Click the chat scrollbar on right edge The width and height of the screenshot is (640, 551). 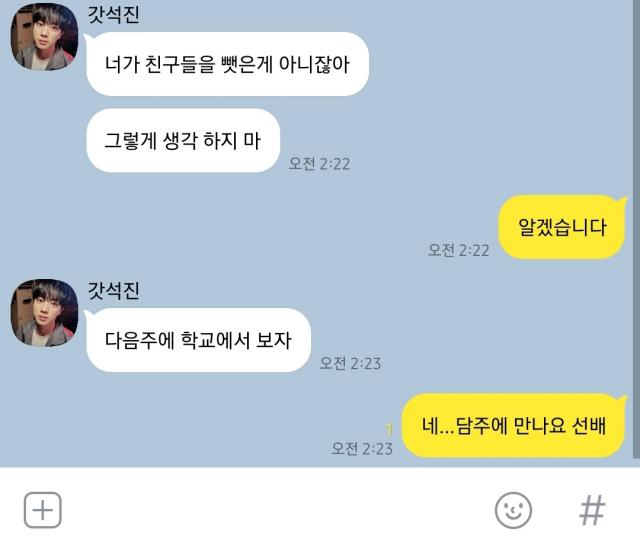[636, 229]
